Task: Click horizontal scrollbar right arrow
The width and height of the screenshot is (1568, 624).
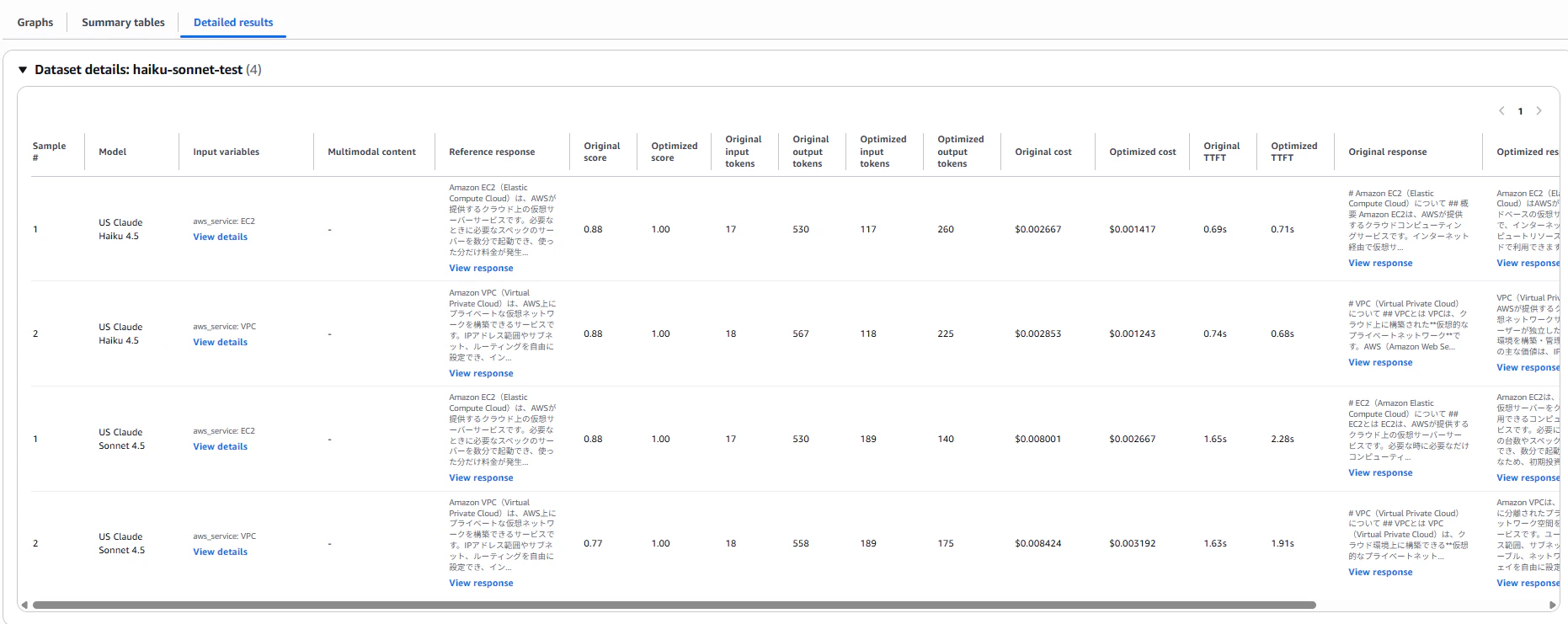Action: pos(1552,605)
